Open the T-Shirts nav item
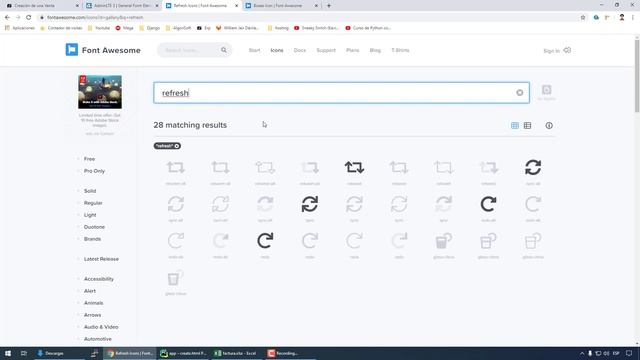Image resolution: width=640 pixels, height=360 pixels. [400, 50]
